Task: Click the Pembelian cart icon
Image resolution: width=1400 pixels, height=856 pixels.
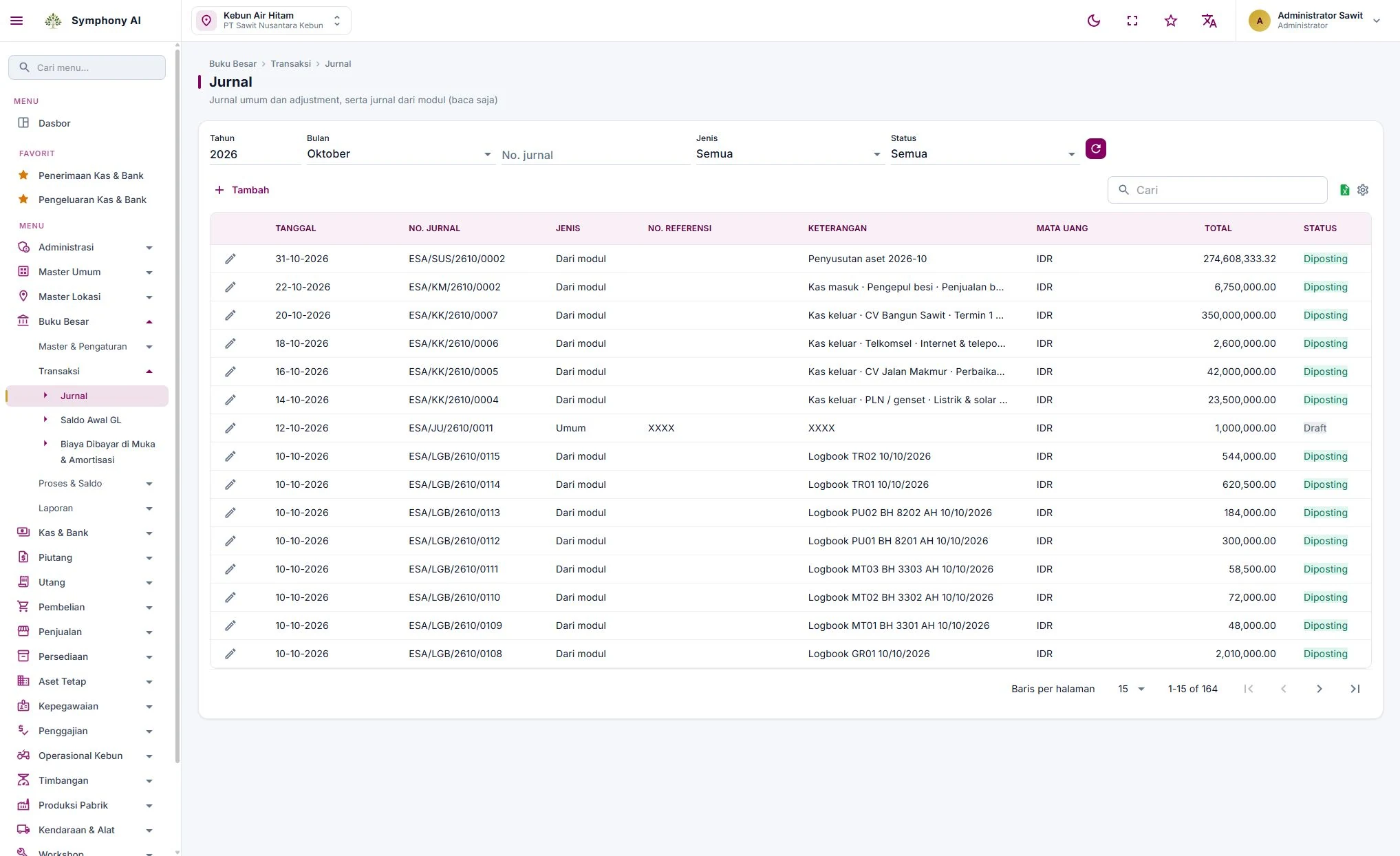Action: click(23, 606)
